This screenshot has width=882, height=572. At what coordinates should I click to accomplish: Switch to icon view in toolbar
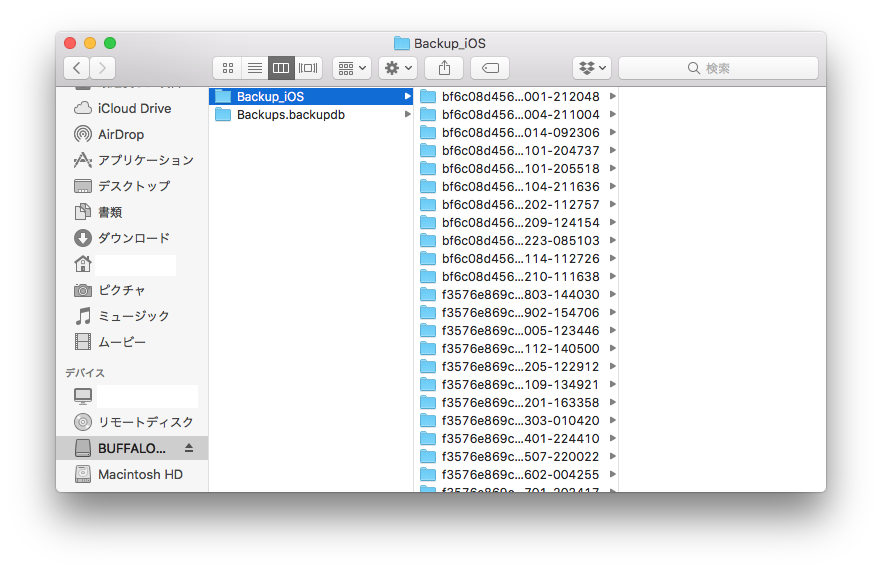pyautogui.click(x=227, y=68)
